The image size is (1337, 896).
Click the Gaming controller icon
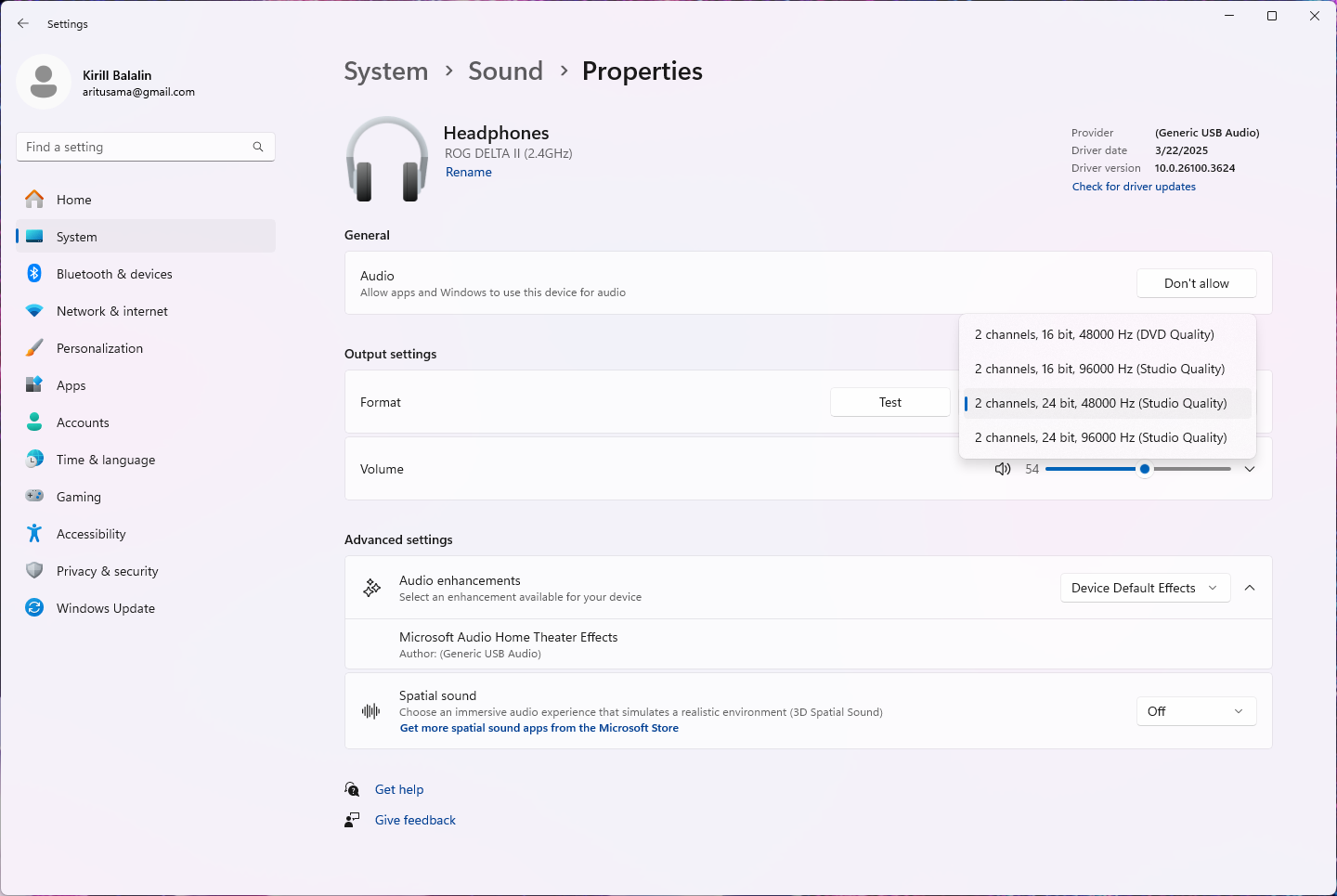point(34,497)
